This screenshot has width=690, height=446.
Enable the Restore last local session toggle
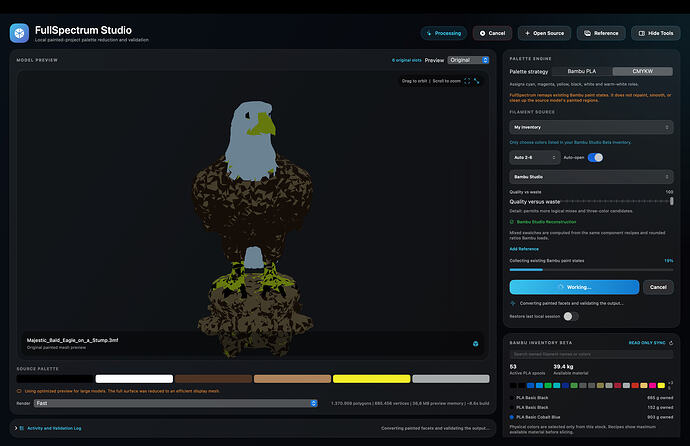click(x=571, y=316)
